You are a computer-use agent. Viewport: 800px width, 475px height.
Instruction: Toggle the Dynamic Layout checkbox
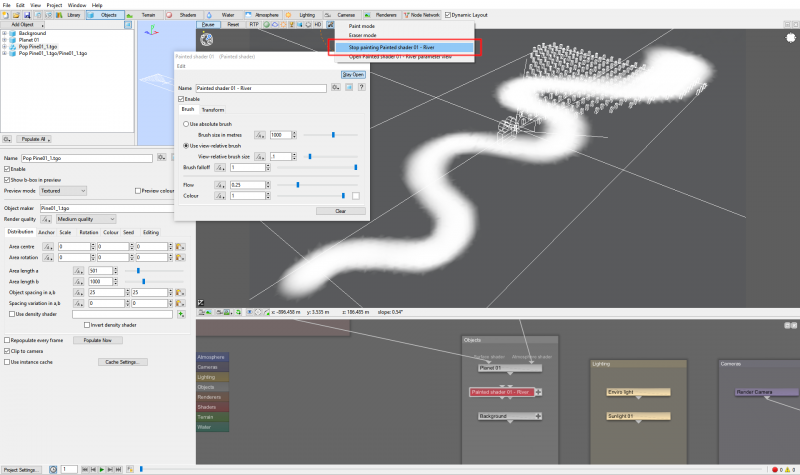point(447,15)
